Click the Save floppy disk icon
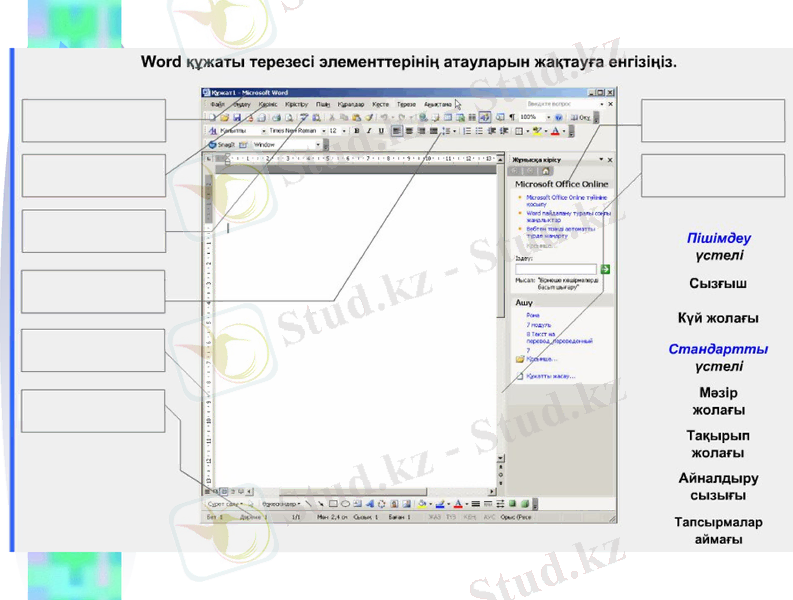This screenshot has height=600, width=793. [x=237, y=117]
